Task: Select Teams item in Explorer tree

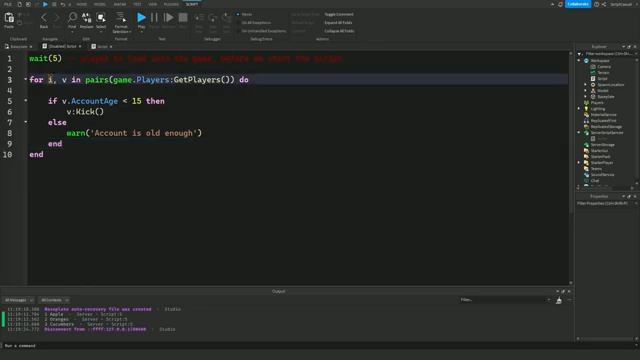Action: tap(596, 169)
